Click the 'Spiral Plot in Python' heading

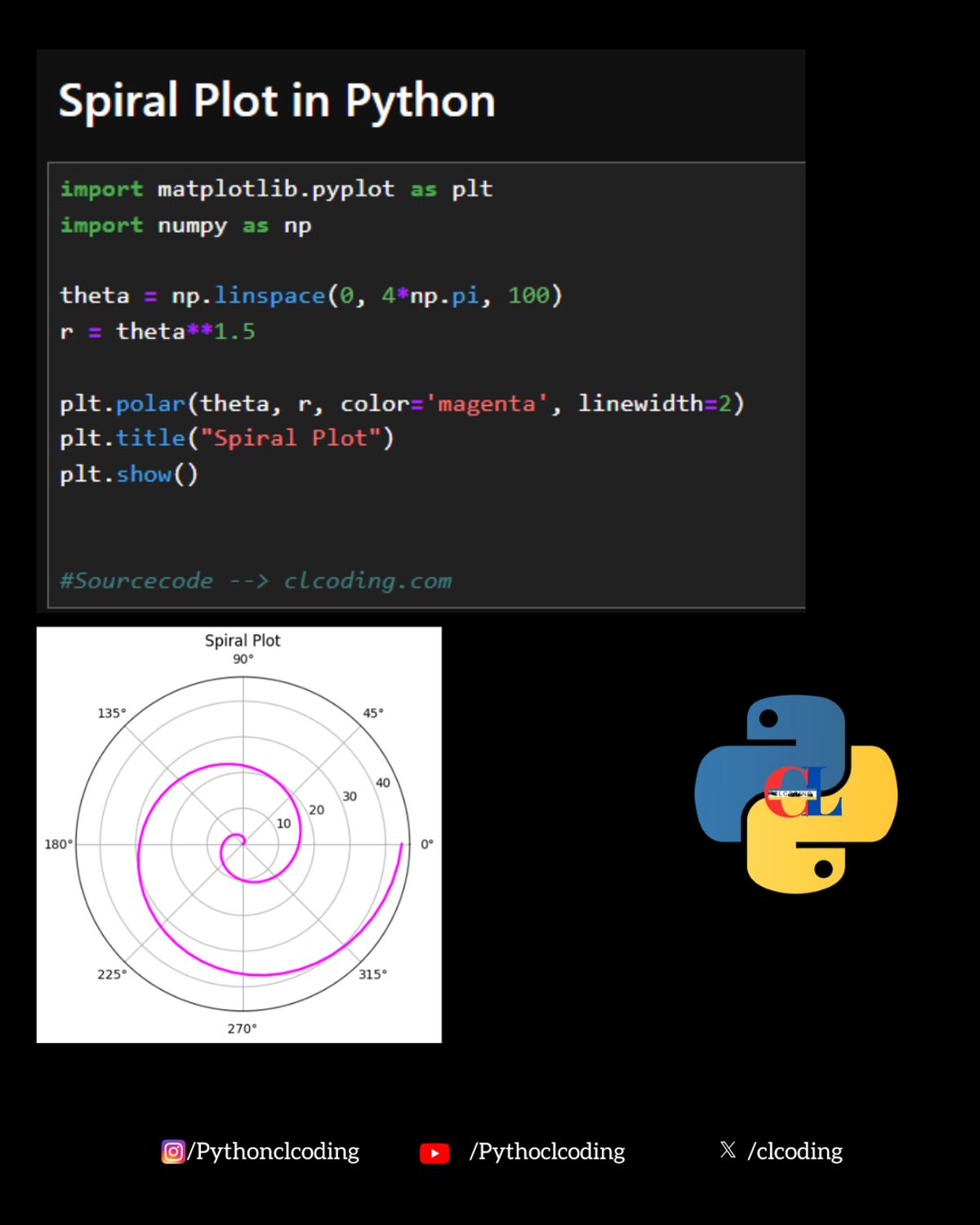click(x=277, y=101)
